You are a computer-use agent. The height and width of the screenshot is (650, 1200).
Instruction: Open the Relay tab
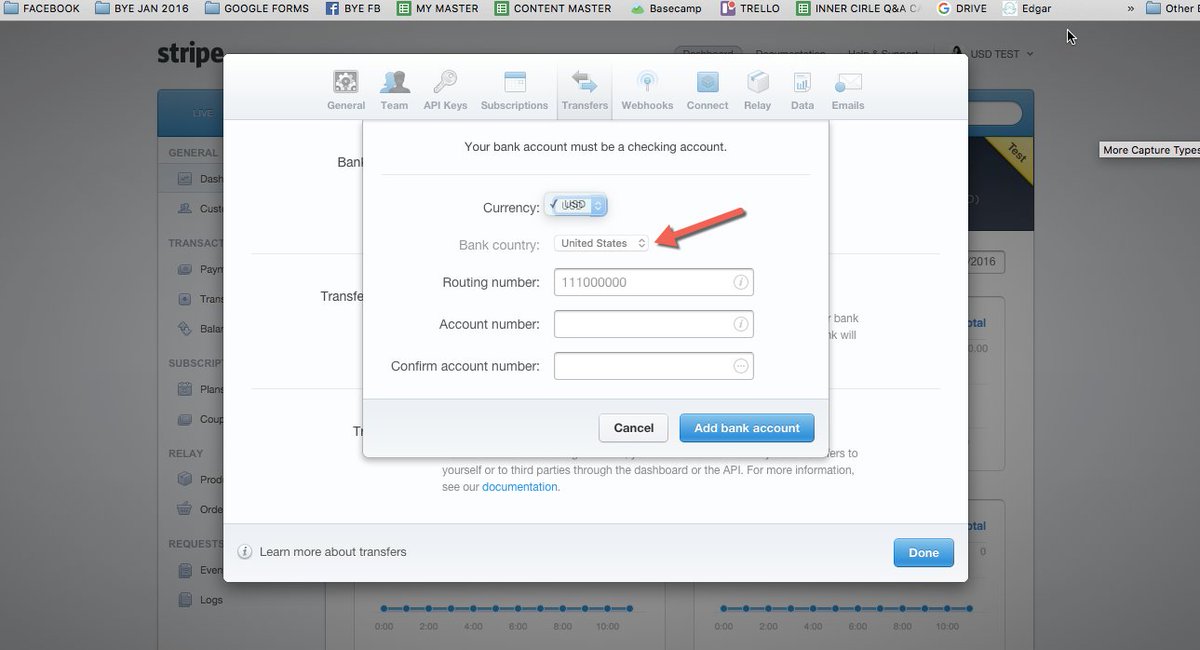click(757, 90)
